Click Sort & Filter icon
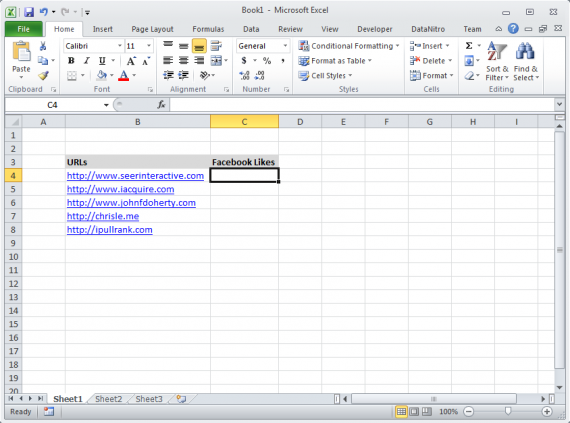 click(x=497, y=61)
